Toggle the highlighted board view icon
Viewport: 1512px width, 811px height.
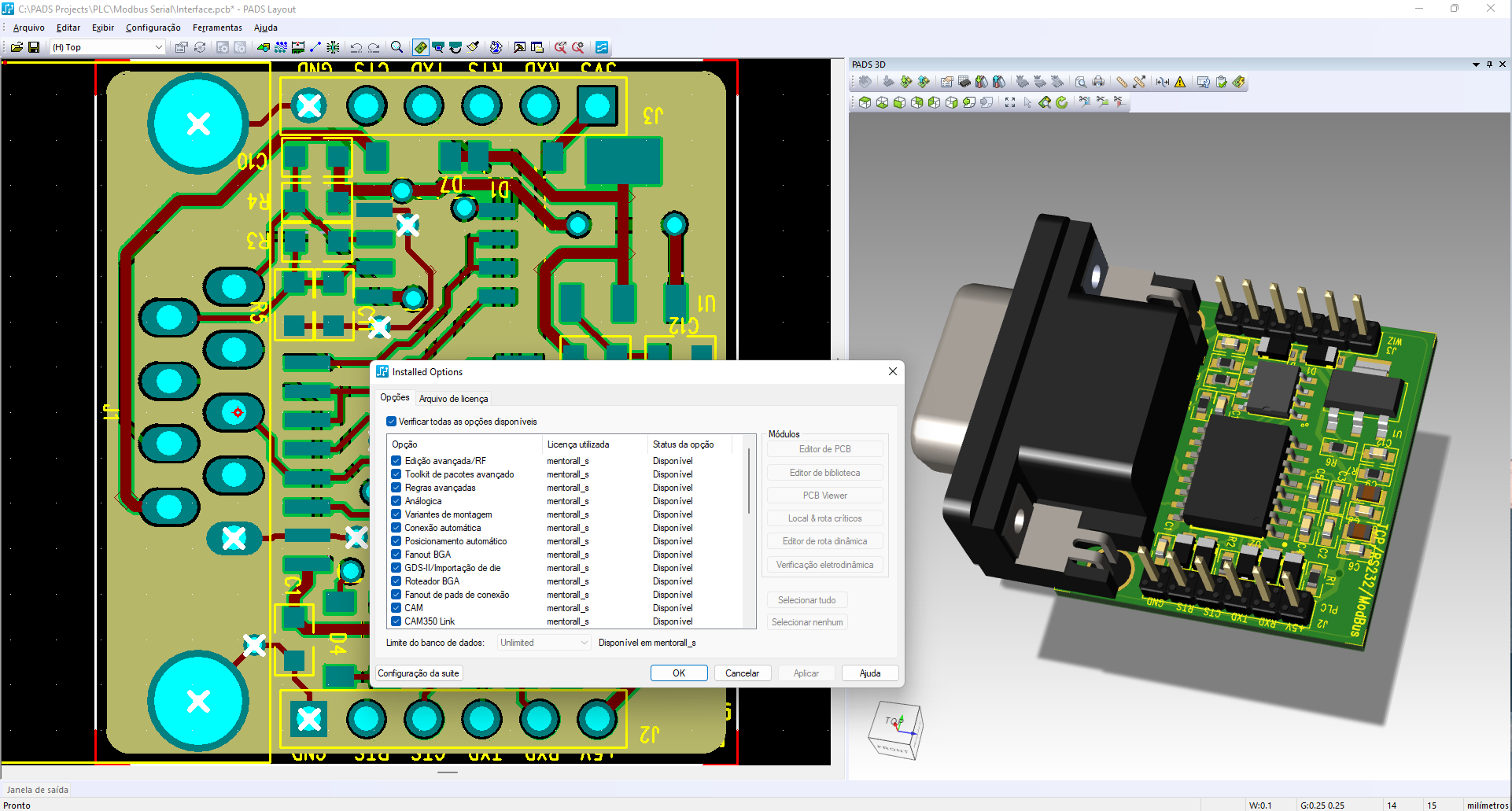click(421, 47)
